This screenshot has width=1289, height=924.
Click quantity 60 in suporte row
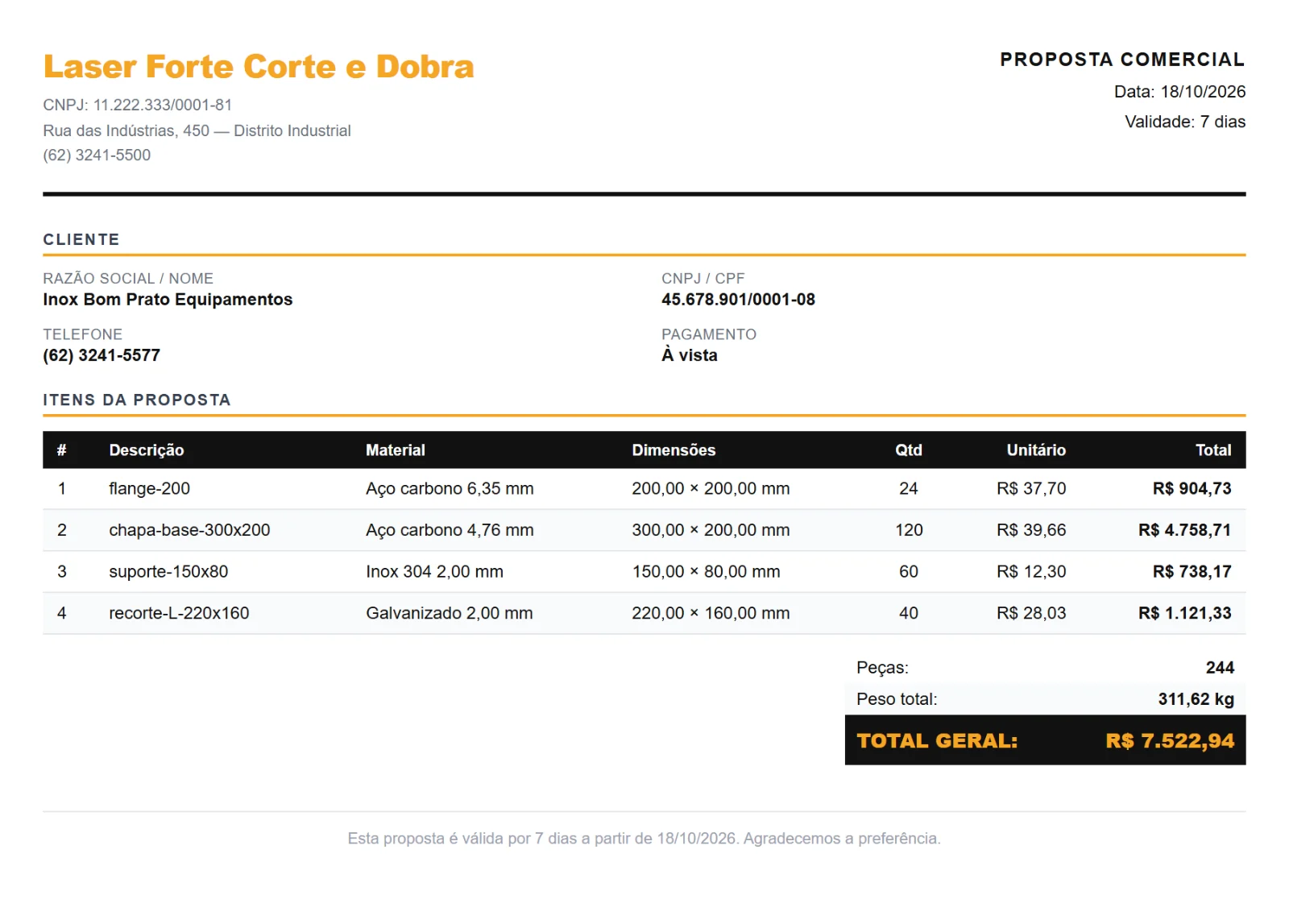click(909, 571)
